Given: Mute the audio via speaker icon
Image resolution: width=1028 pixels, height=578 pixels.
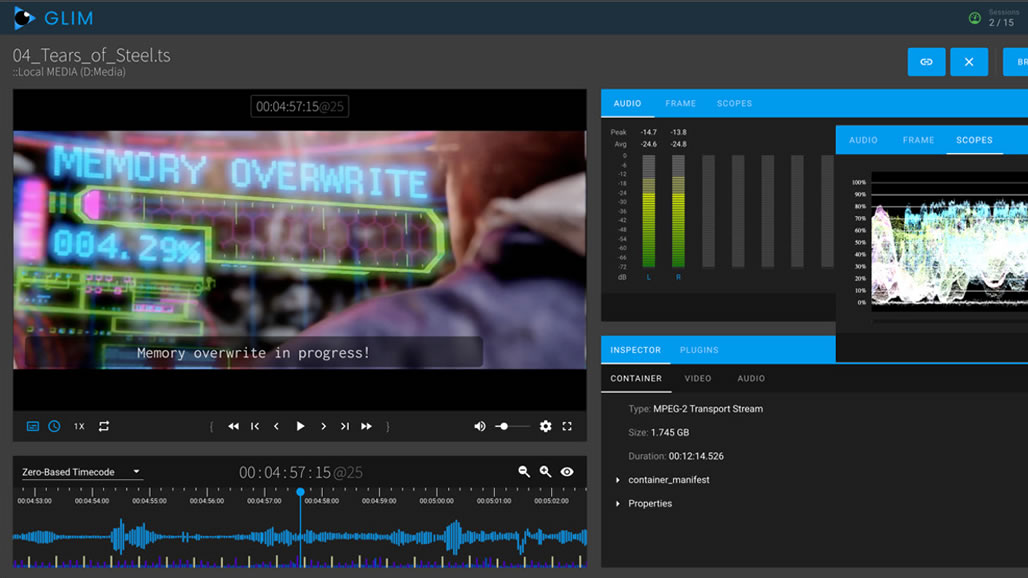Looking at the screenshot, I should click(x=480, y=427).
